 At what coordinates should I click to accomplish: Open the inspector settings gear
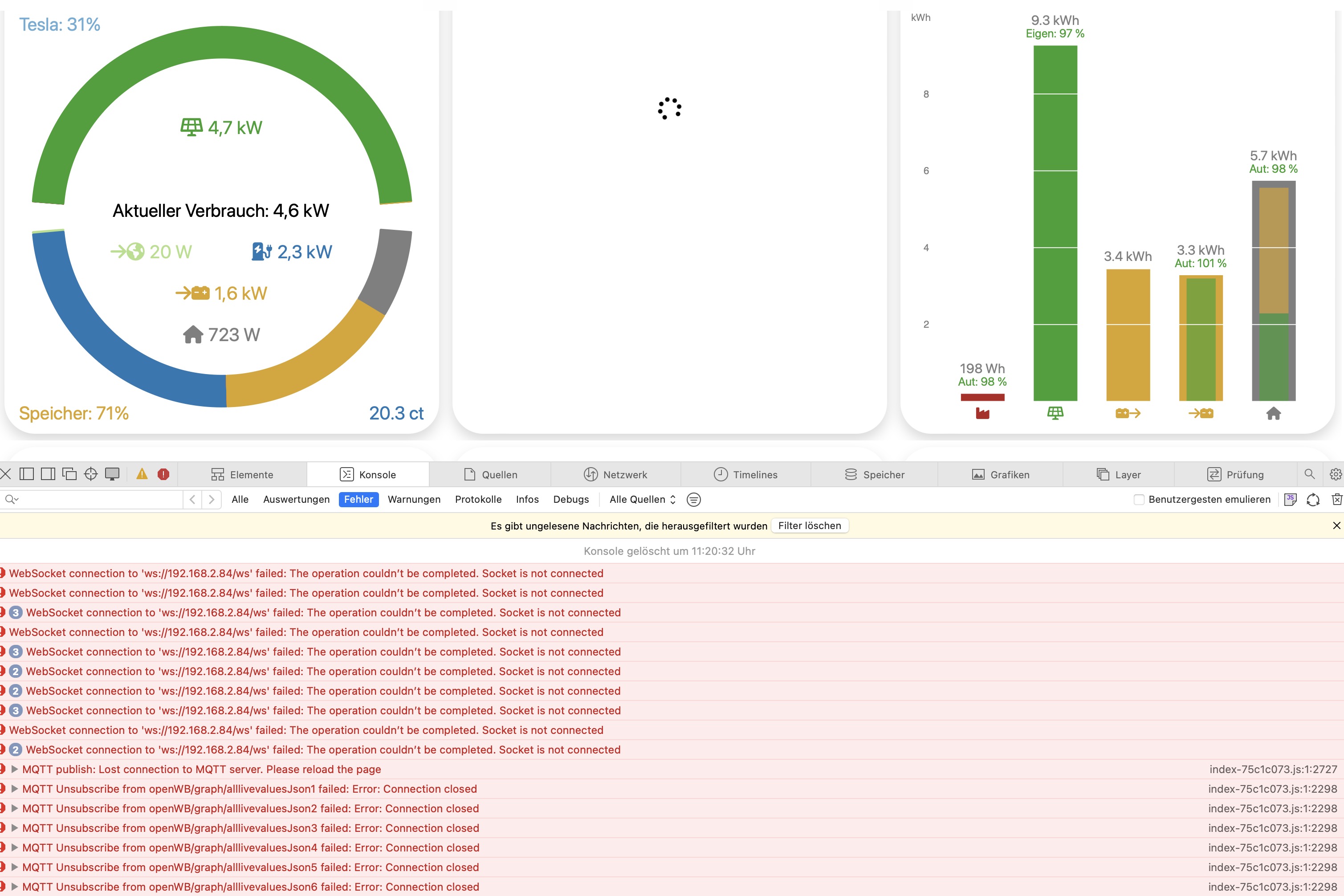coord(1336,474)
